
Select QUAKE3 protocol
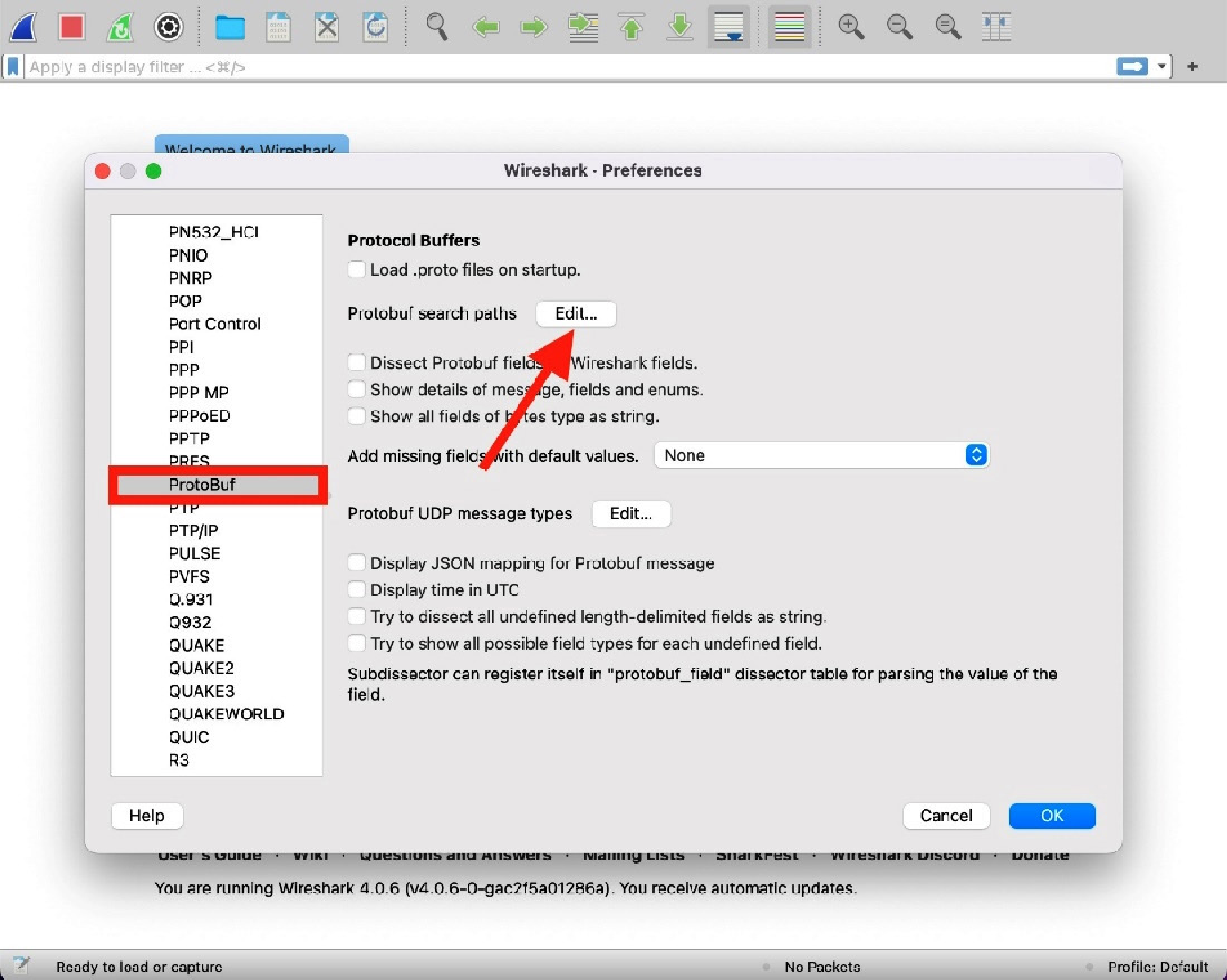click(202, 692)
